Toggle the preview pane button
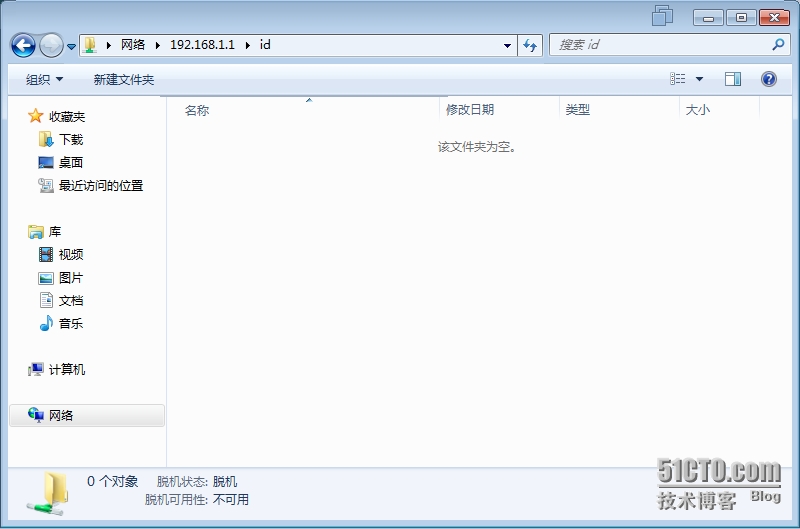 pos(733,79)
